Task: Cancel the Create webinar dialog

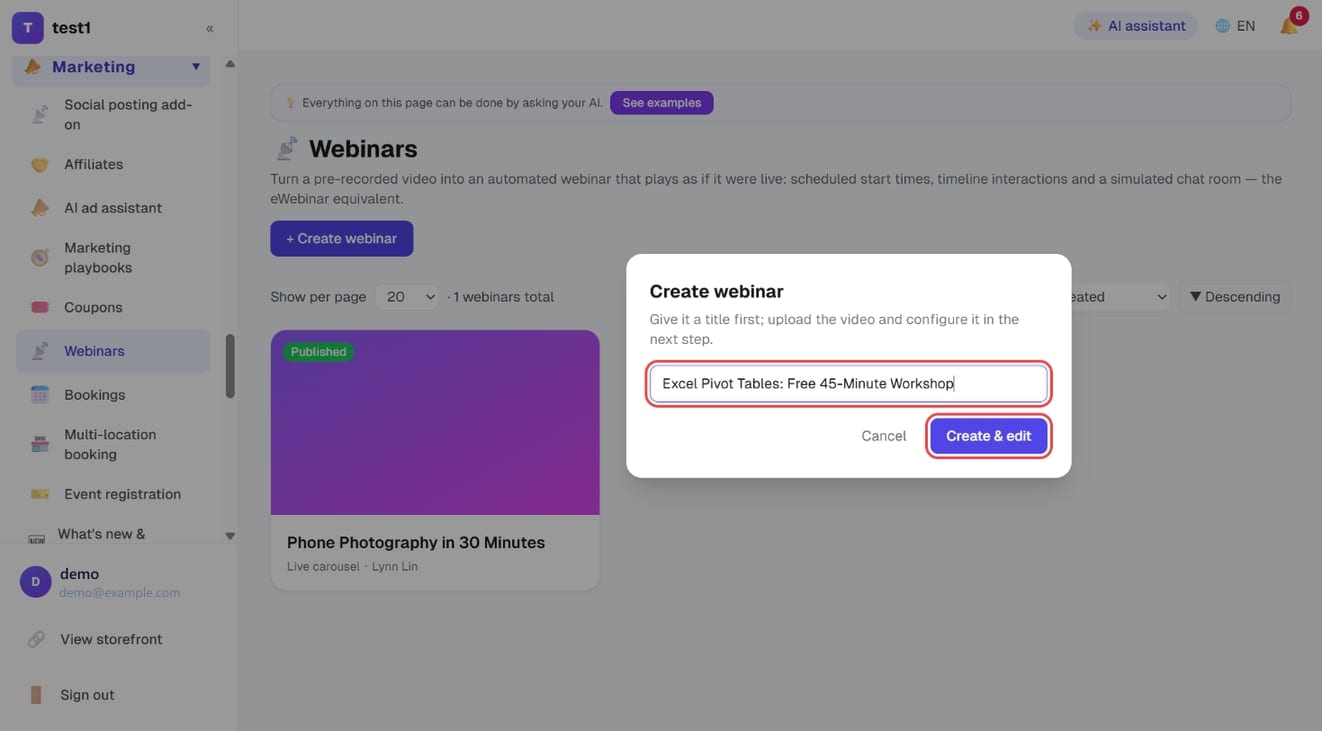Action: [884, 436]
